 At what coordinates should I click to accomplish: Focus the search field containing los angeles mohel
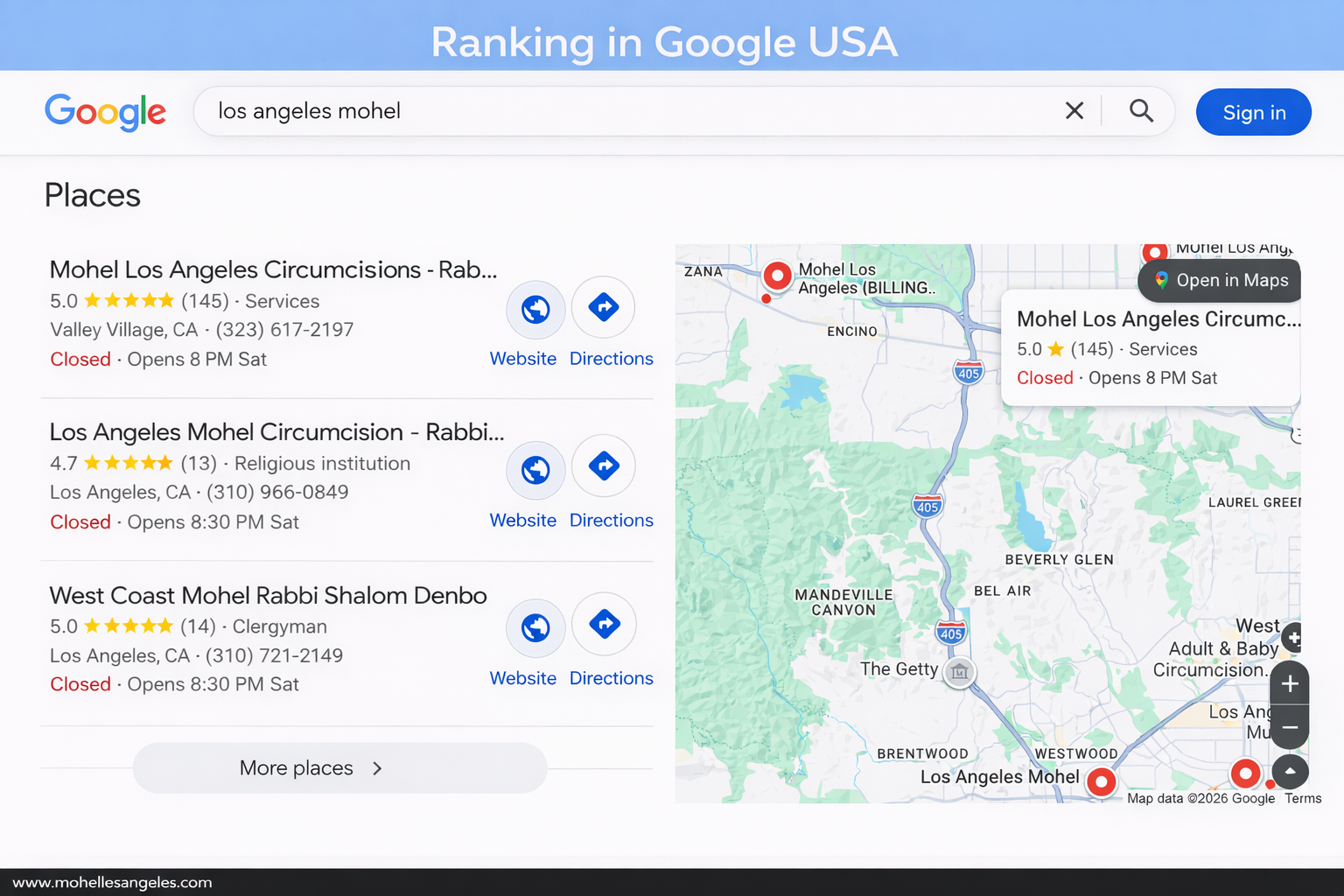[612, 111]
